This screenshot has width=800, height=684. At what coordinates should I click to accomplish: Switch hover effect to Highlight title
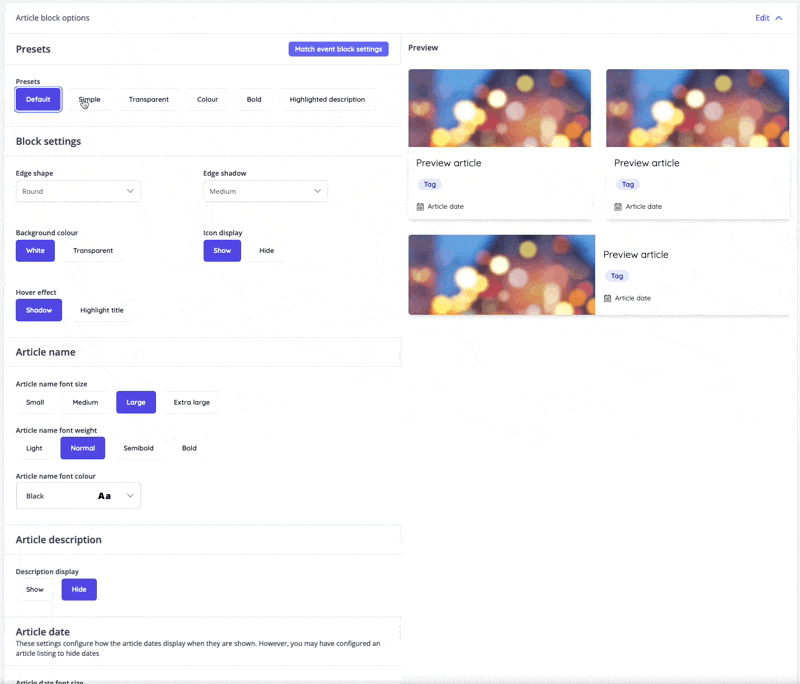tap(102, 310)
